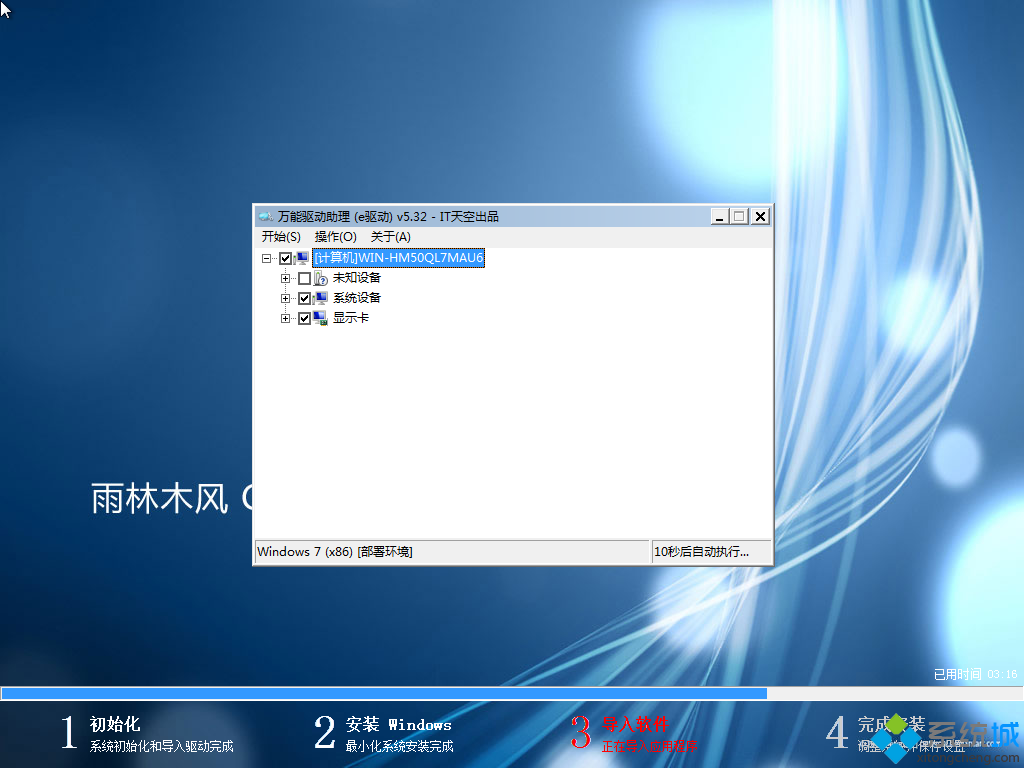The height and width of the screenshot is (768, 1024).
Task: Expand the 系统设备 tree node
Action: click(286, 298)
